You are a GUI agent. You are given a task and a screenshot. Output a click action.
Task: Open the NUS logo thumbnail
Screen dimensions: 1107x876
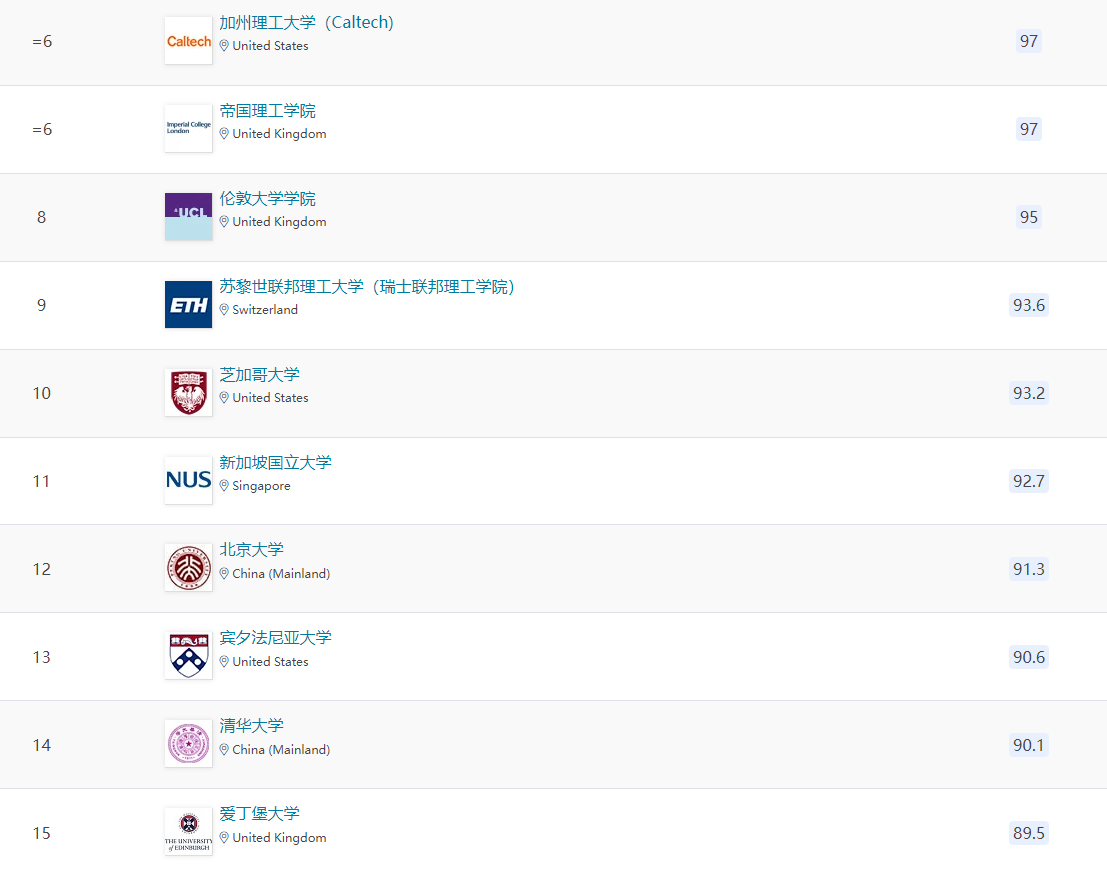pos(189,481)
